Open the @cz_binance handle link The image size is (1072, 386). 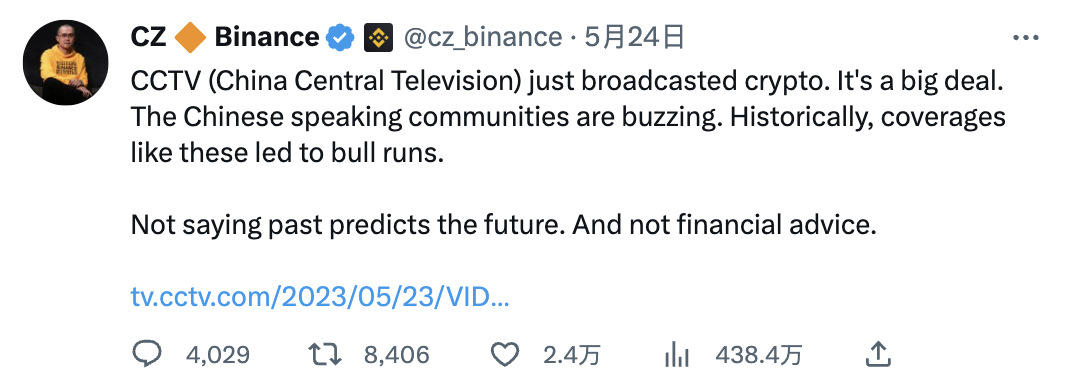pyautogui.click(x=483, y=38)
